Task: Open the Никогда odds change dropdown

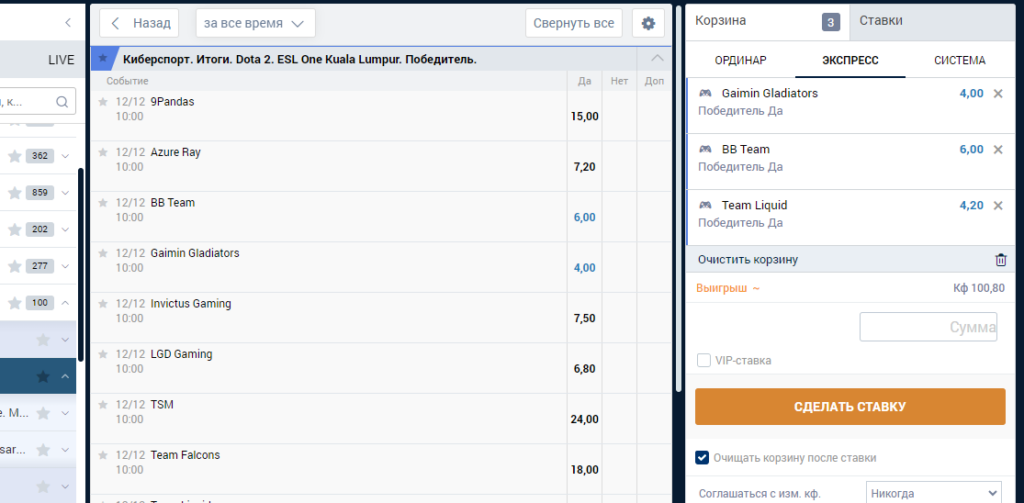Action: pyautogui.click(x=933, y=493)
